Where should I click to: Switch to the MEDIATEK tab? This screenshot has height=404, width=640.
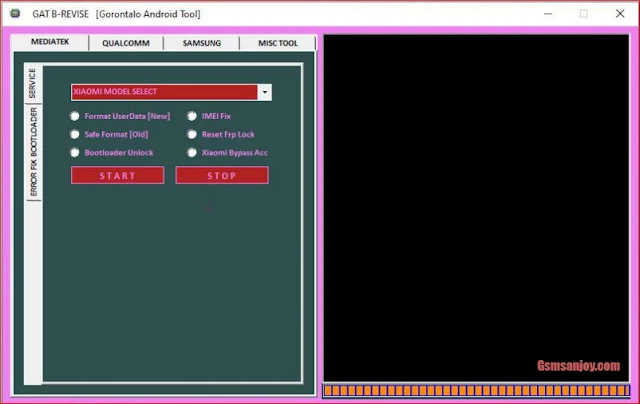[50, 42]
